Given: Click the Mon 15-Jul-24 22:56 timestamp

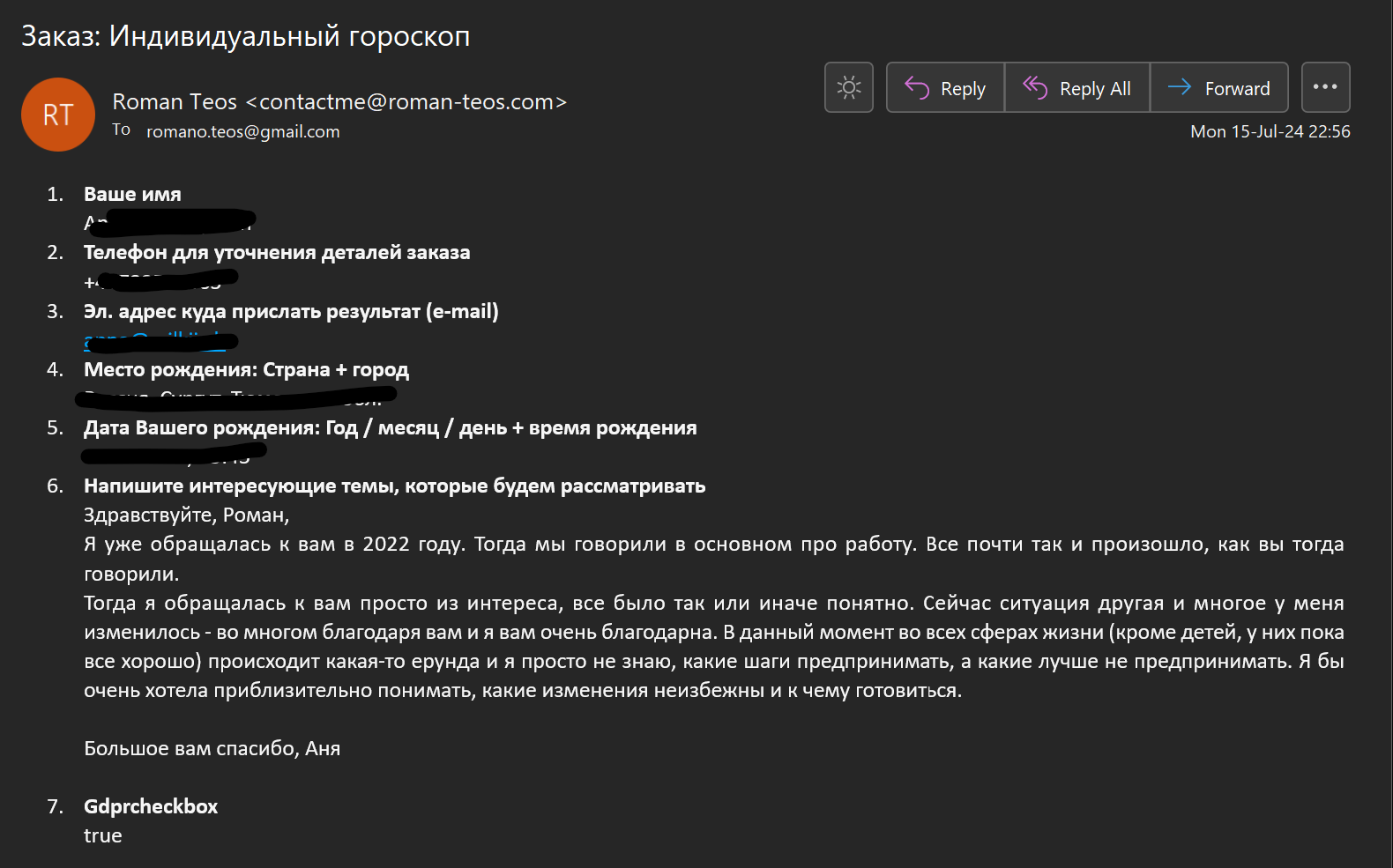Looking at the screenshot, I should pos(1270,131).
